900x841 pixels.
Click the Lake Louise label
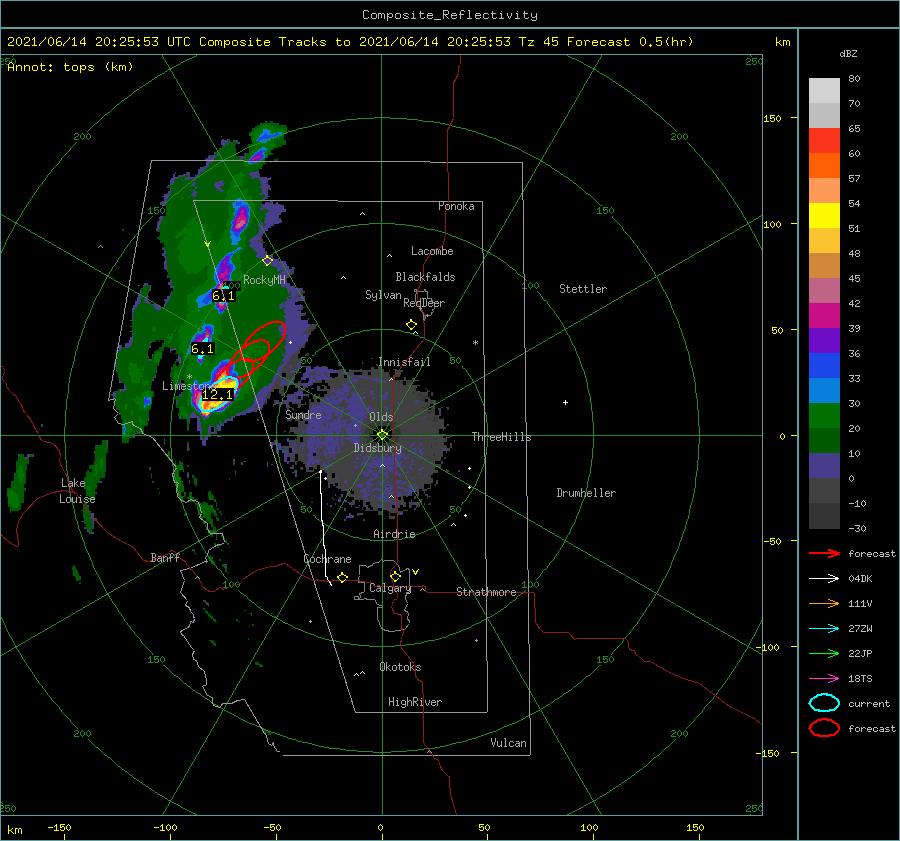pos(77,491)
